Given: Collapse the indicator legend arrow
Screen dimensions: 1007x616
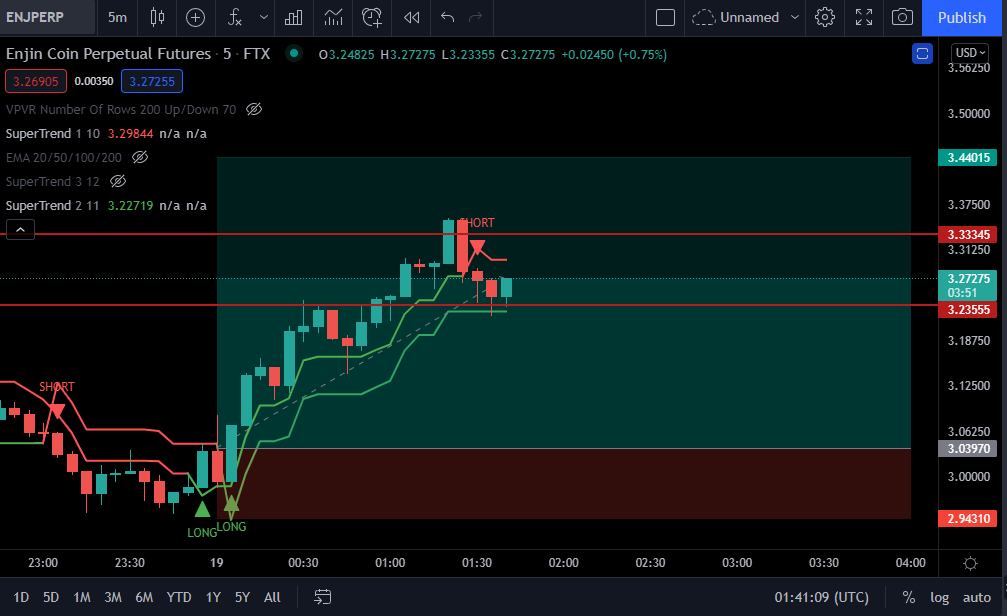Looking at the screenshot, I should point(21,229).
